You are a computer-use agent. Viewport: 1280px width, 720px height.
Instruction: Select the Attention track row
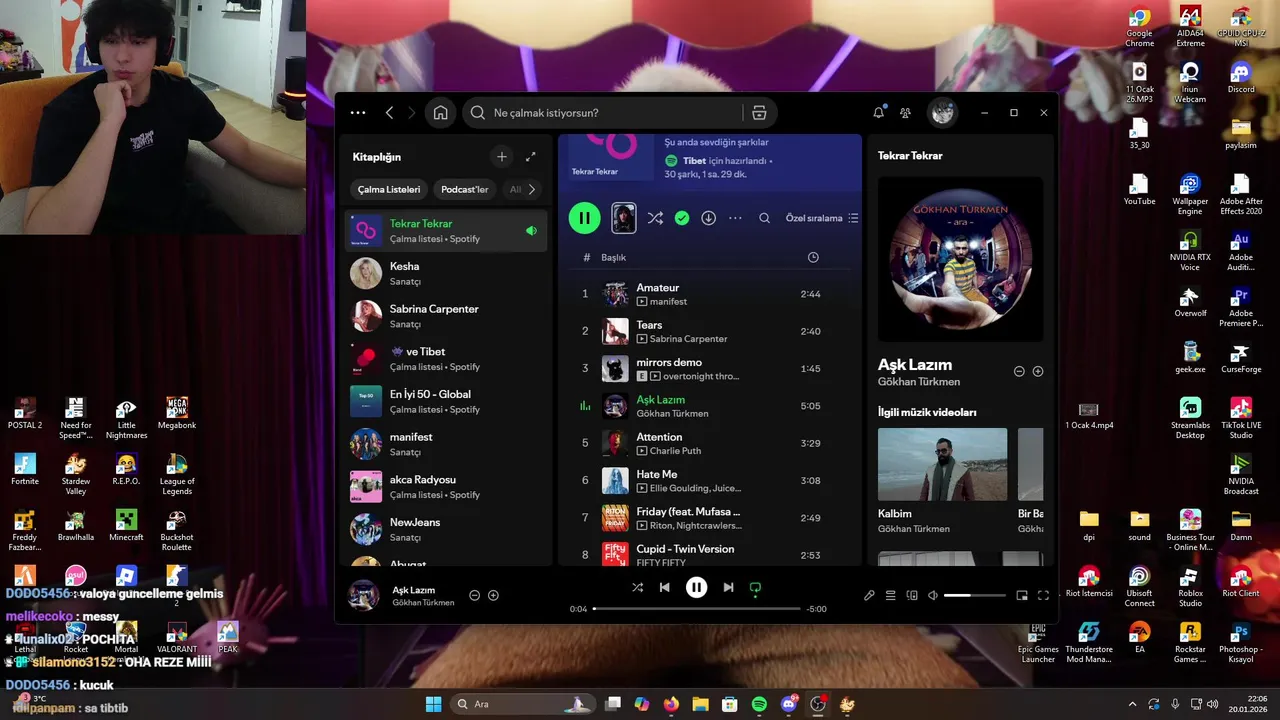[711, 443]
